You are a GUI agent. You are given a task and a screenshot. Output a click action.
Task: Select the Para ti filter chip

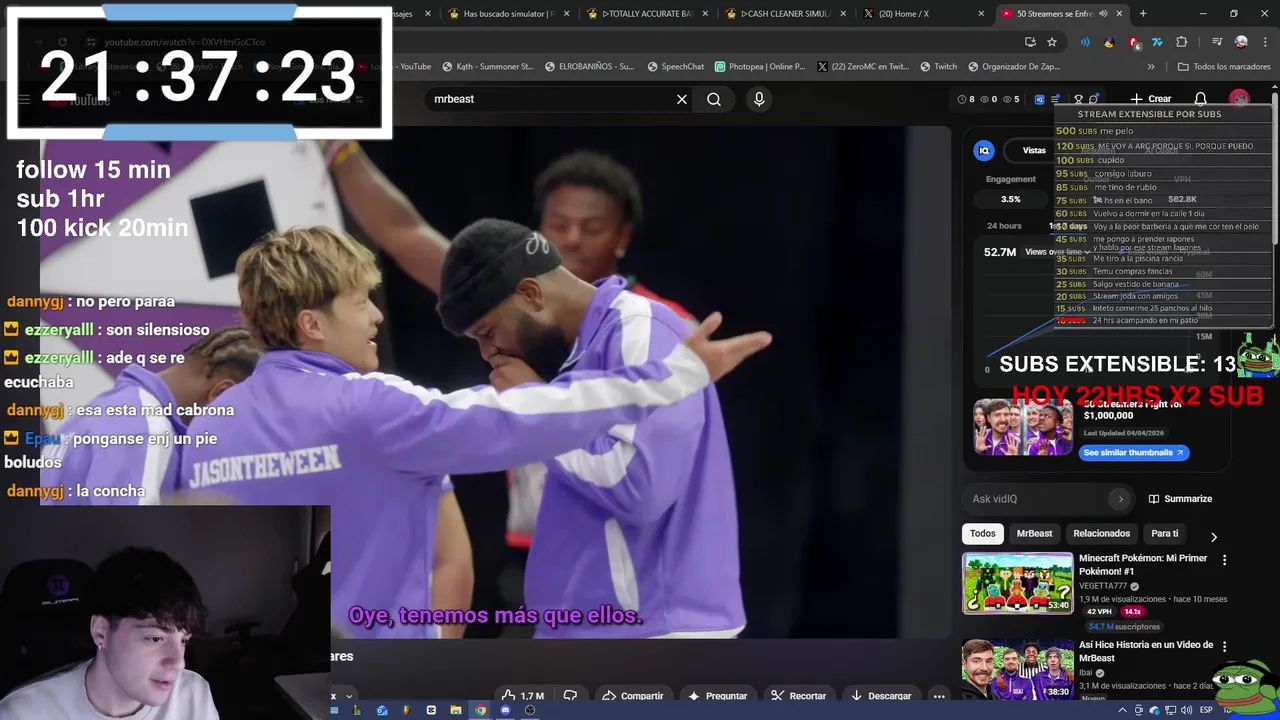[1165, 534]
